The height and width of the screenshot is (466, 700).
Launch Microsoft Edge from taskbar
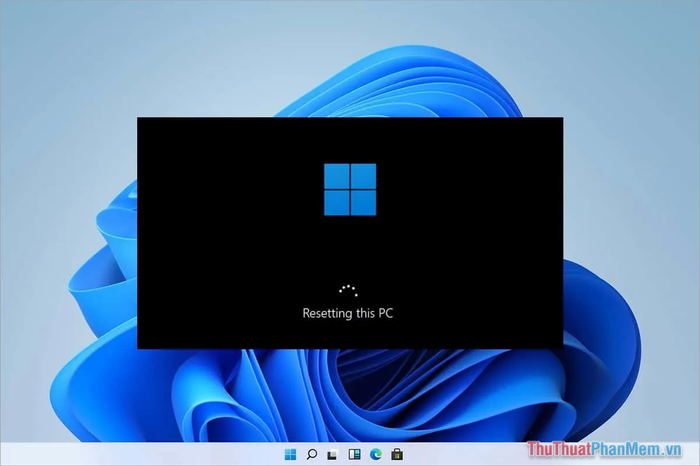coord(376,454)
